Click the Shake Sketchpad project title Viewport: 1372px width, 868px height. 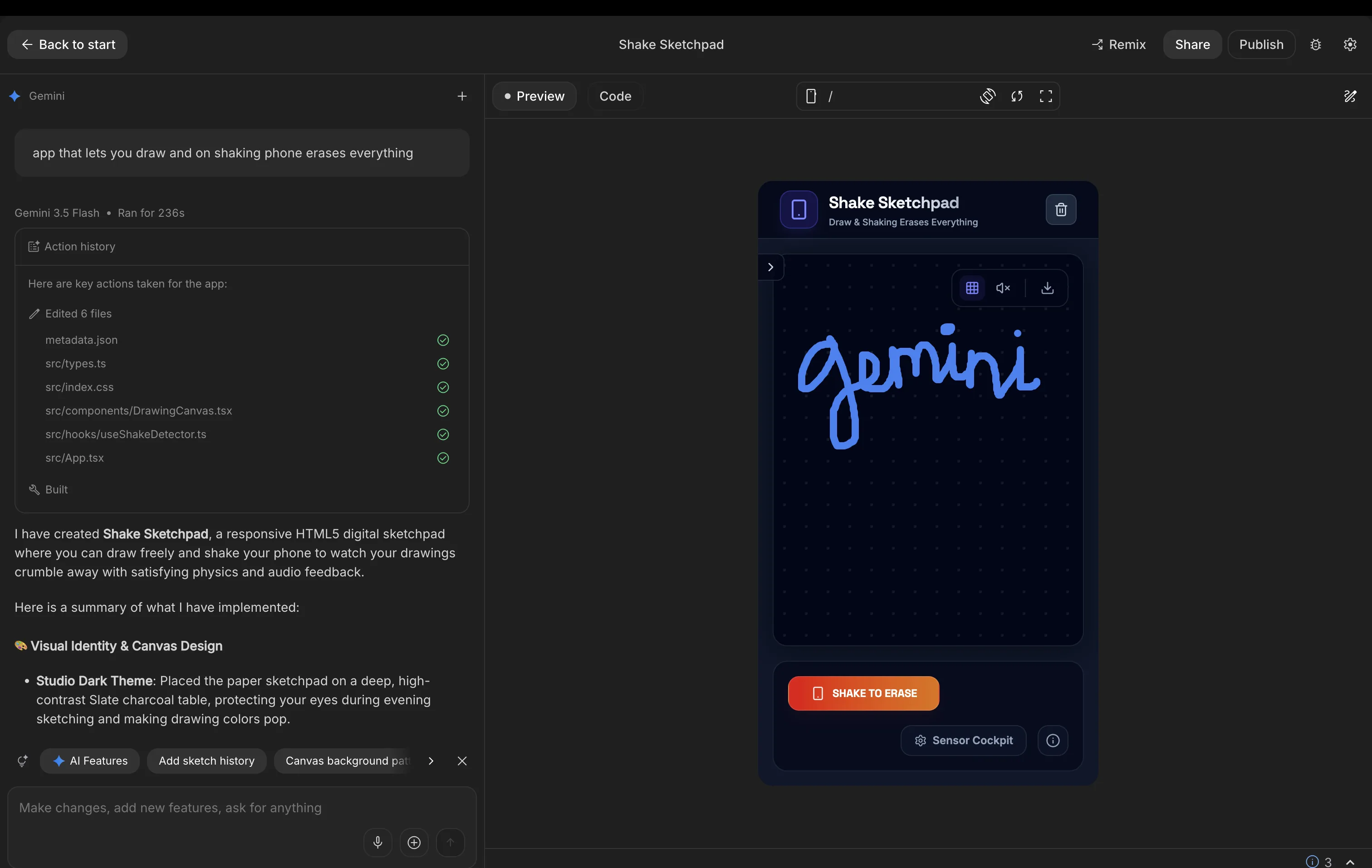click(x=671, y=44)
